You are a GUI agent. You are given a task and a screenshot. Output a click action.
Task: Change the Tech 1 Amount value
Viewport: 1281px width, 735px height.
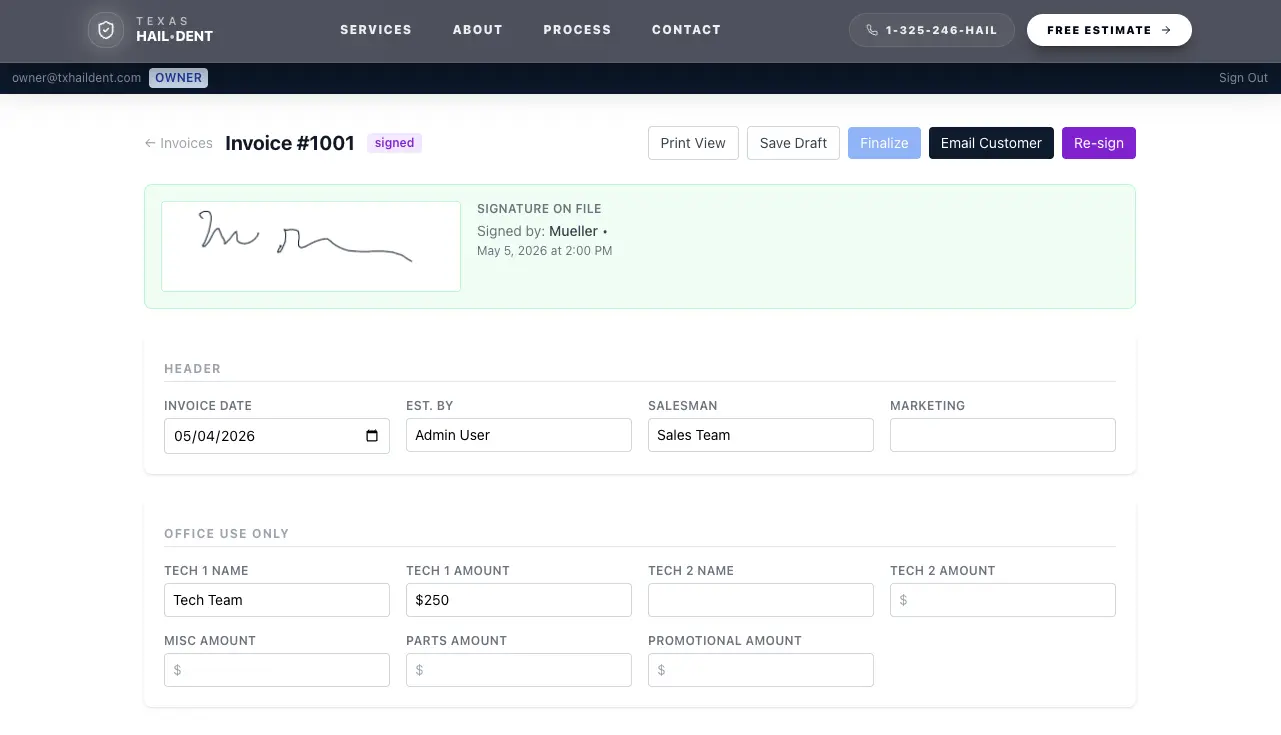(x=519, y=600)
